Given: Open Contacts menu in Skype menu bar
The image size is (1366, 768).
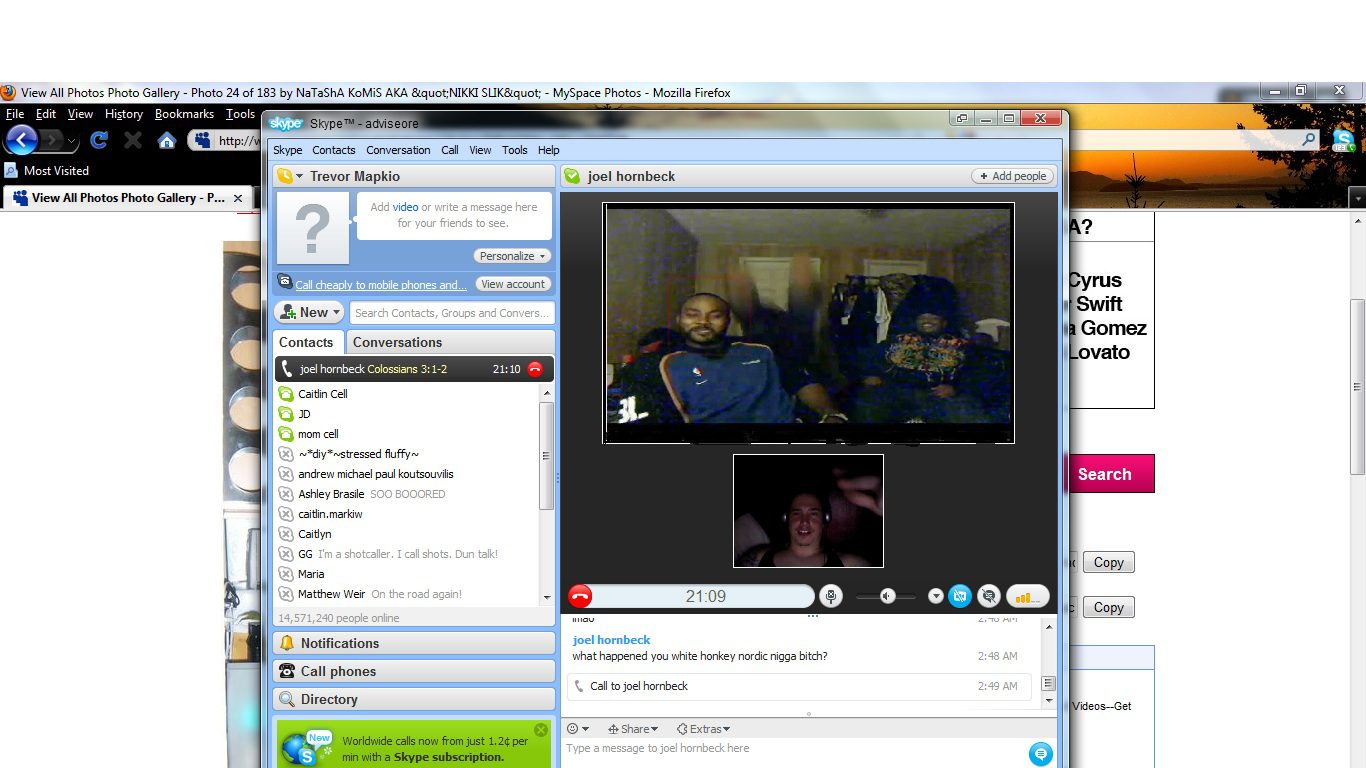Looking at the screenshot, I should pos(333,150).
